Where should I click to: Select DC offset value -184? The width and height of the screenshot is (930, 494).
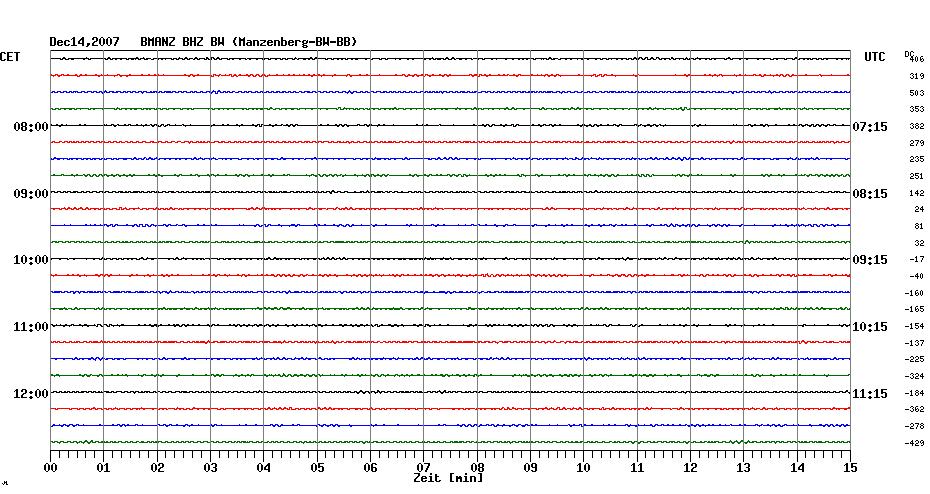[x=915, y=393]
